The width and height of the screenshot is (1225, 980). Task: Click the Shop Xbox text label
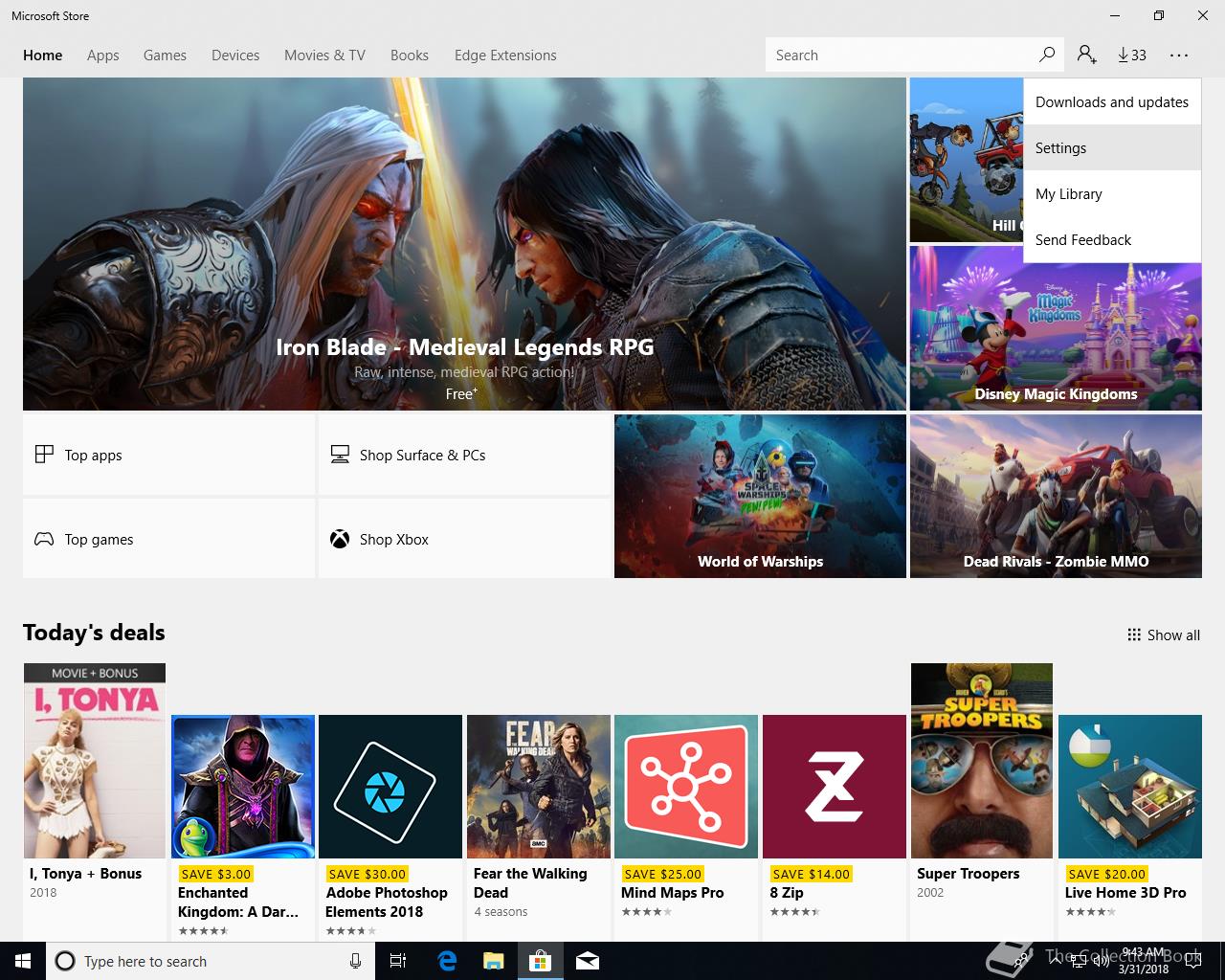pyautogui.click(x=394, y=540)
